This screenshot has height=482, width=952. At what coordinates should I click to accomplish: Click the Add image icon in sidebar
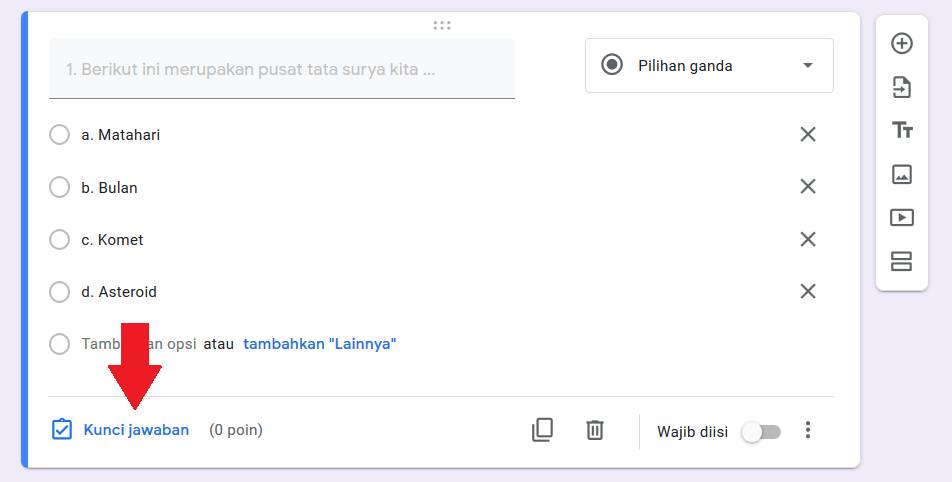[901, 174]
